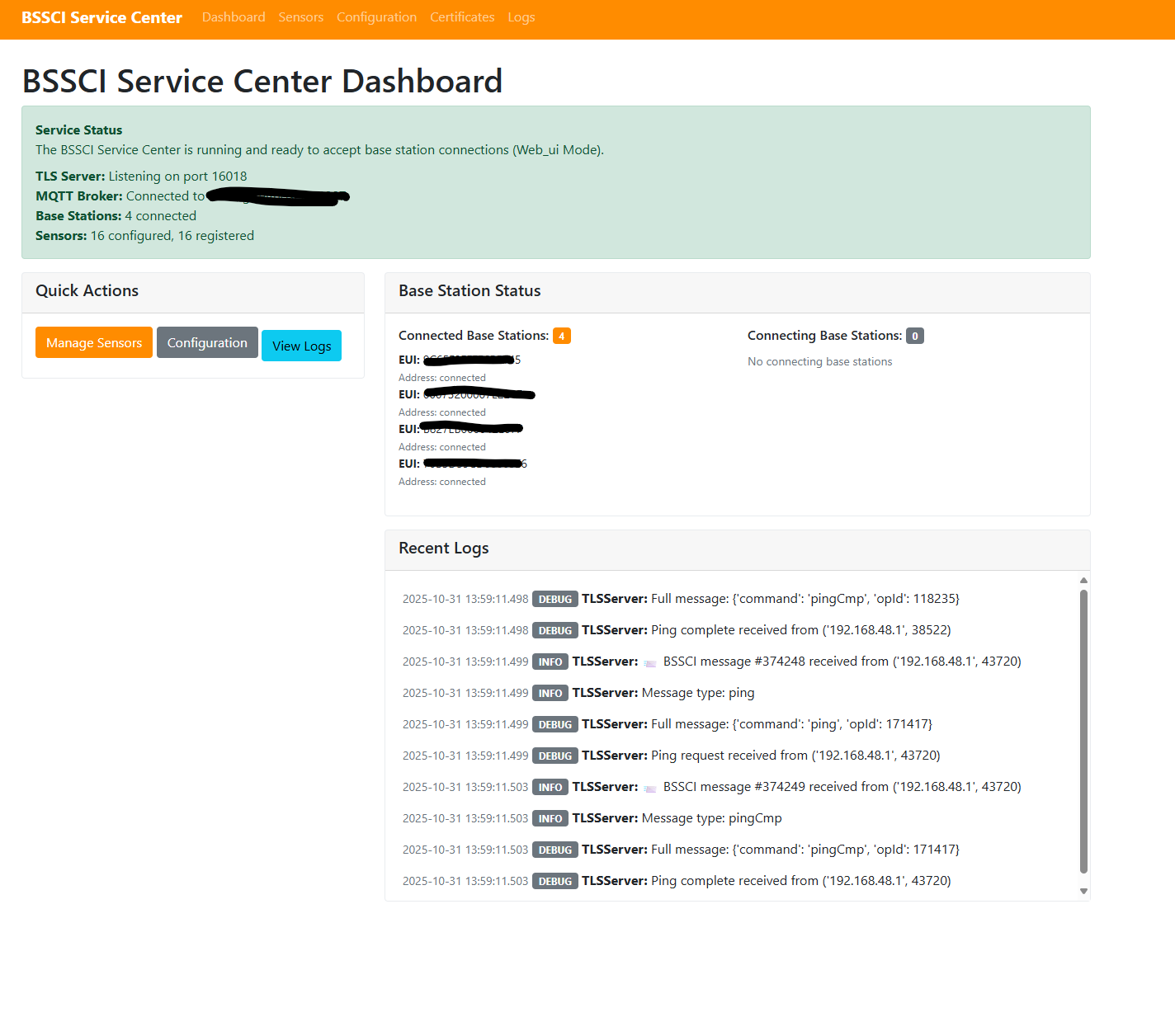Click DEBUG badge of 'ping' opId 171417 log

[555, 724]
